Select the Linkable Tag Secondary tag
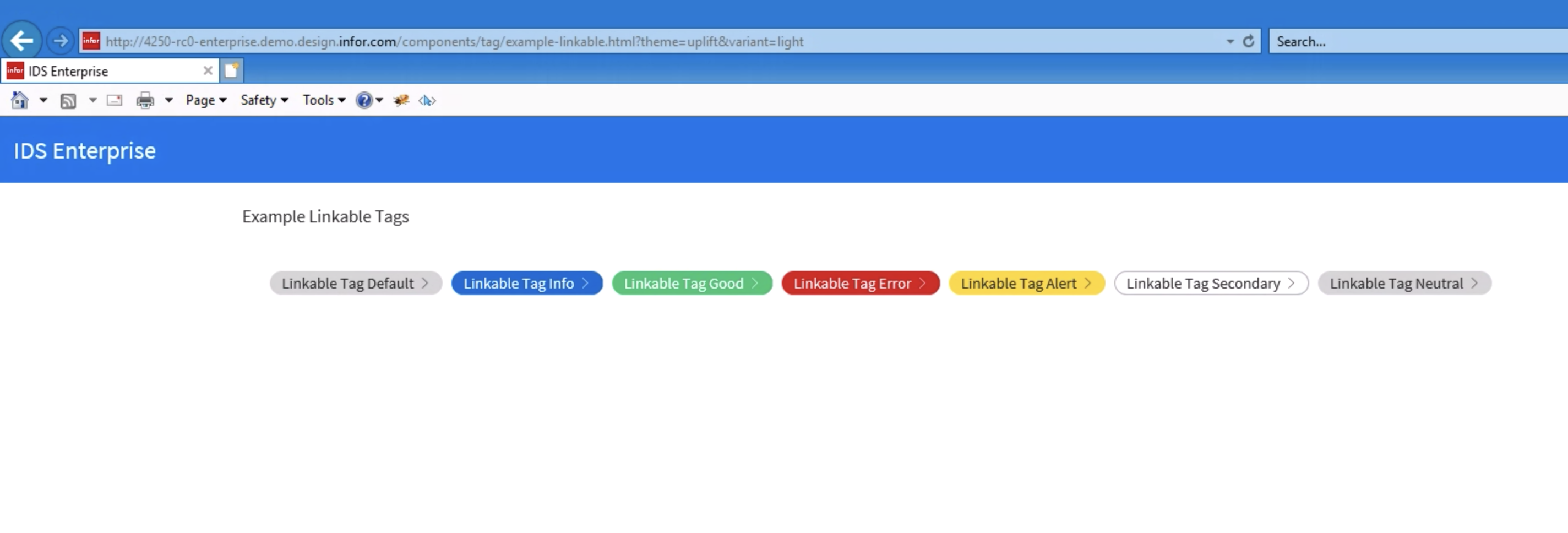 [x=1211, y=284]
